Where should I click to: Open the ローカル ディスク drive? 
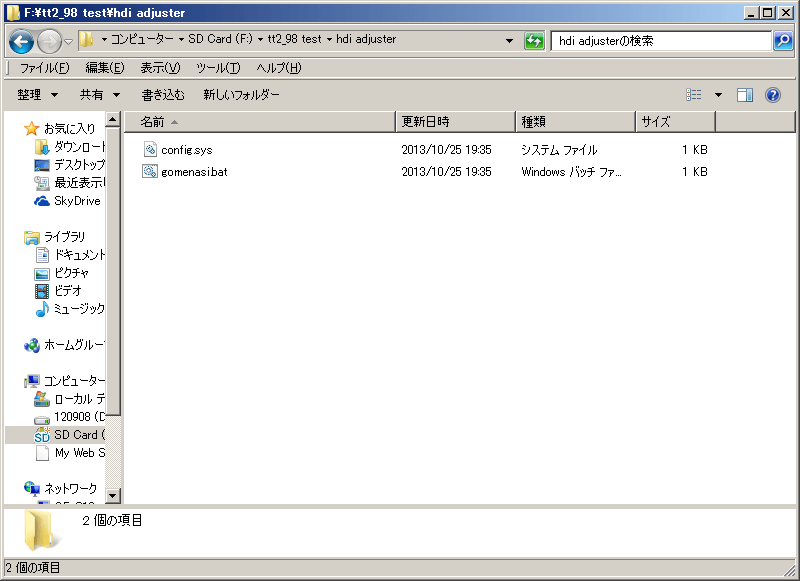click(79, 399)
